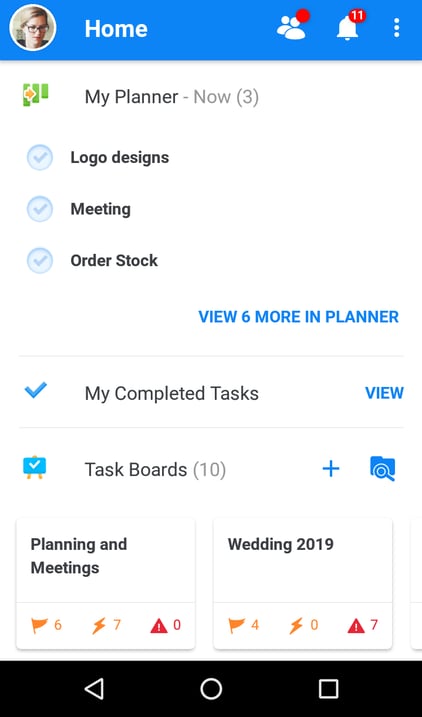Click VIEW 6 MORE IN PLANNER link
The image size is (422, 717).
[299, 317]
